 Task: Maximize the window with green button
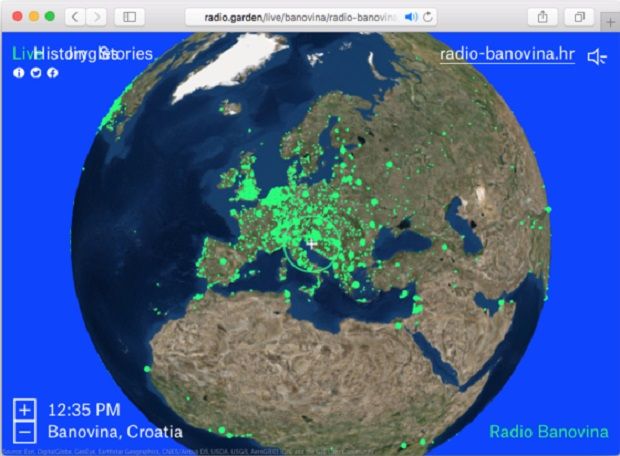[50, 17]
